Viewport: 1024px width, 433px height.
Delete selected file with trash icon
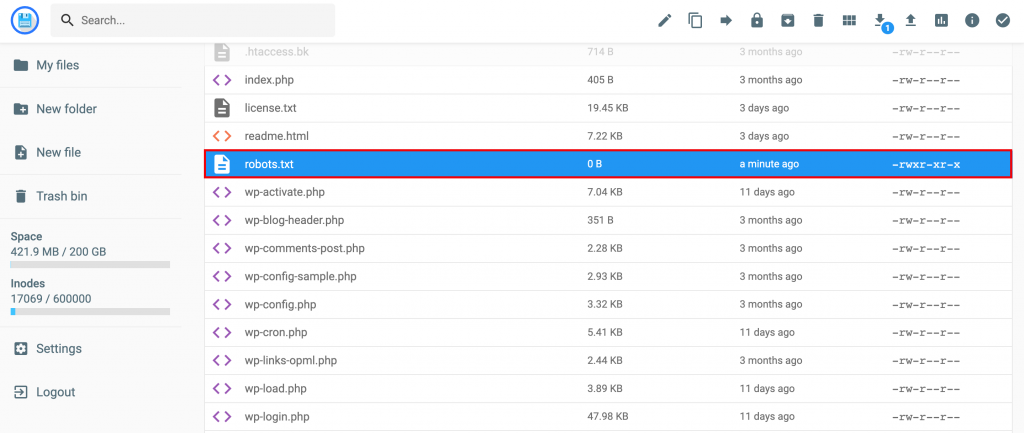[x=818, y=20]
